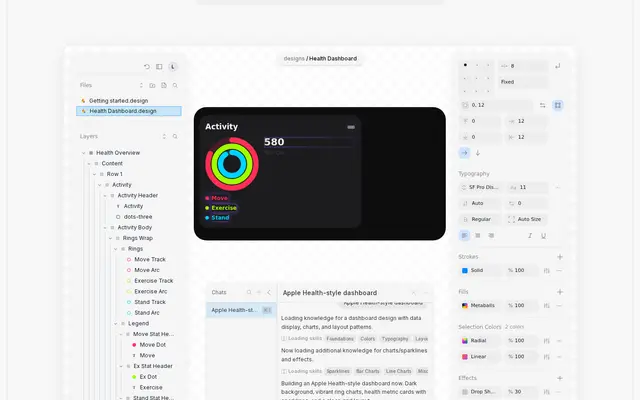
Task: Select vertical layout direction arrow
Action: pyautogui.click(x=478, y=153)
